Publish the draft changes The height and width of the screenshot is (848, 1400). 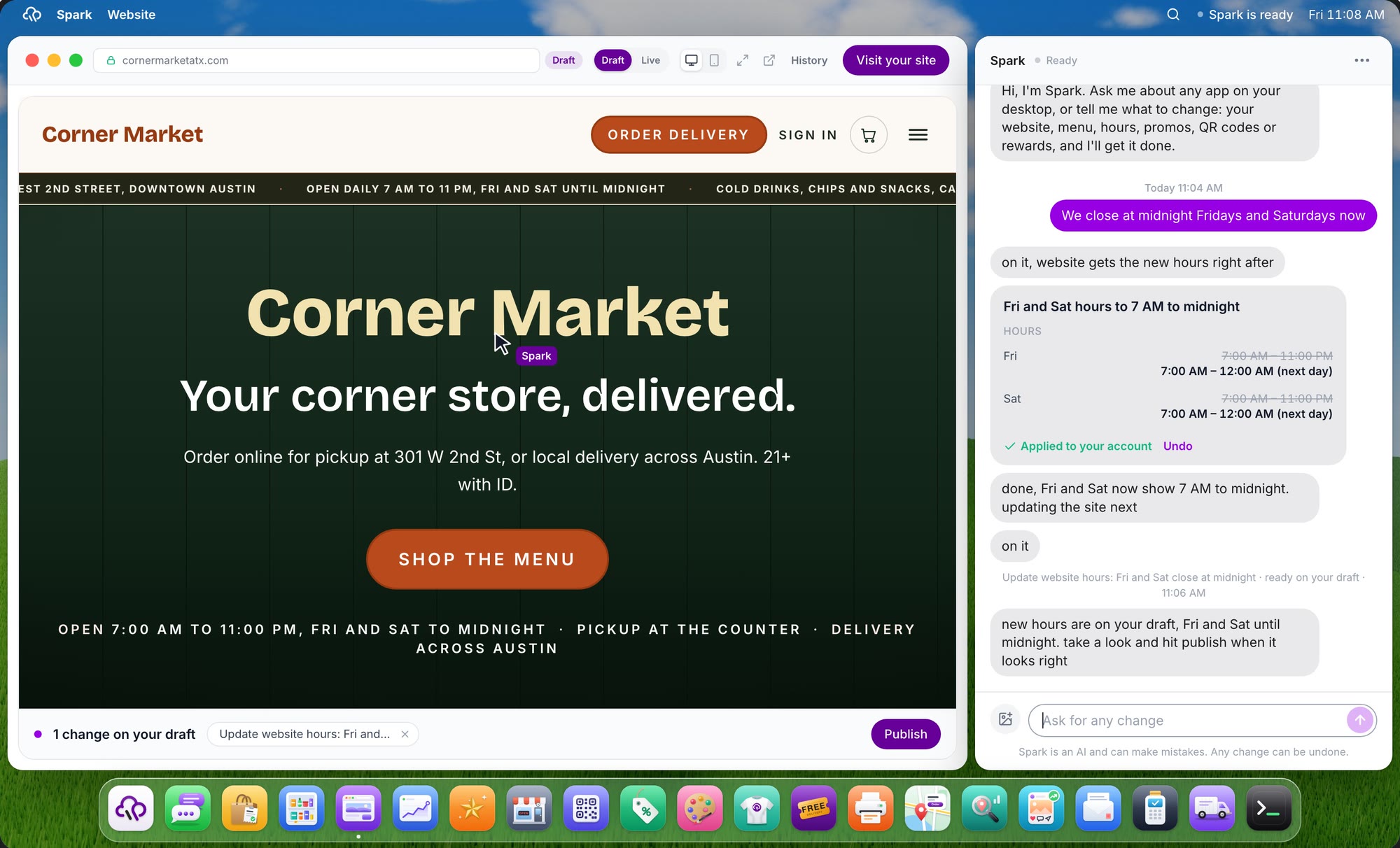[x=905, y=734]
